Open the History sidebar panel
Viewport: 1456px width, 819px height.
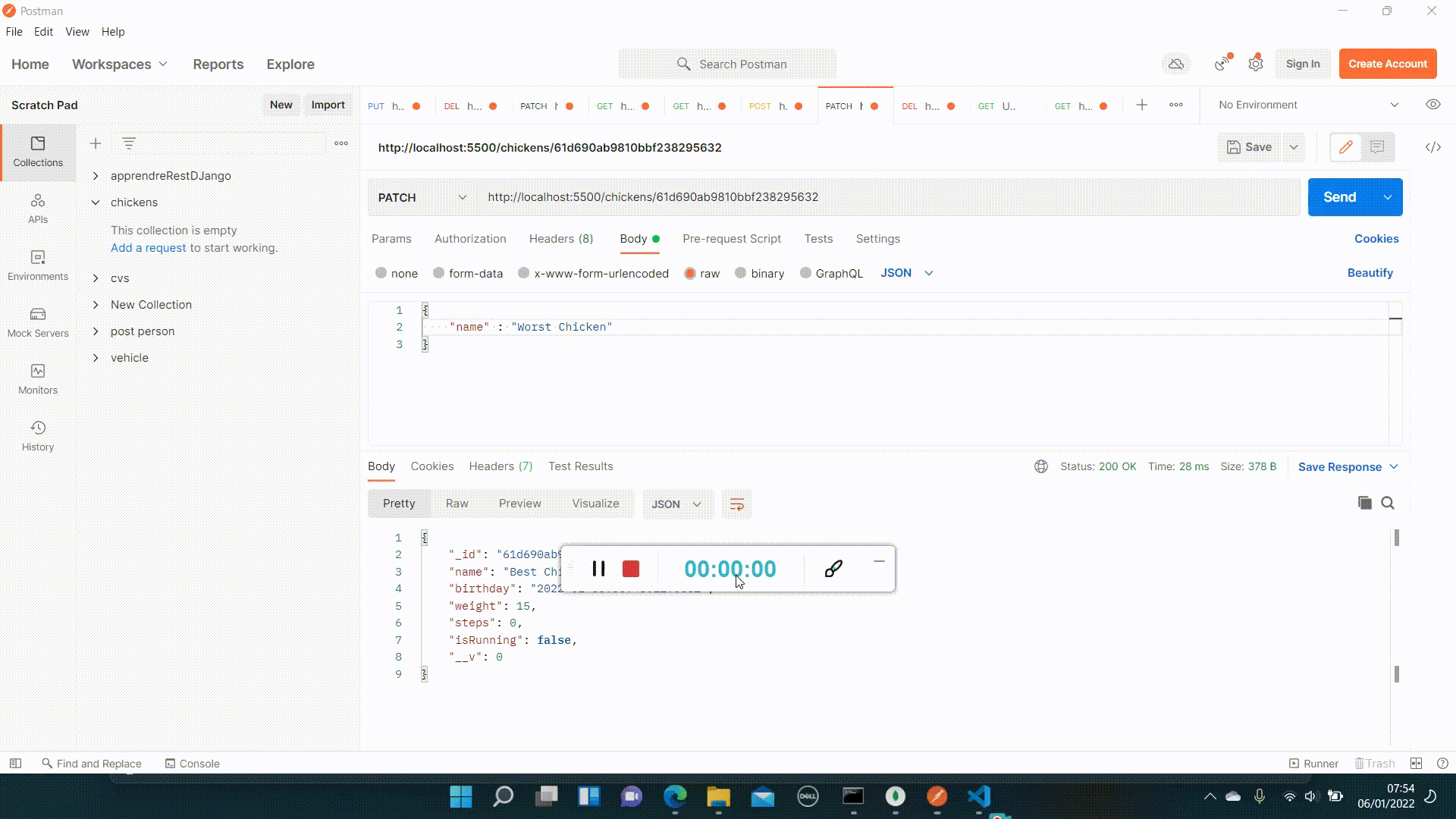click(x=37, y=435)
